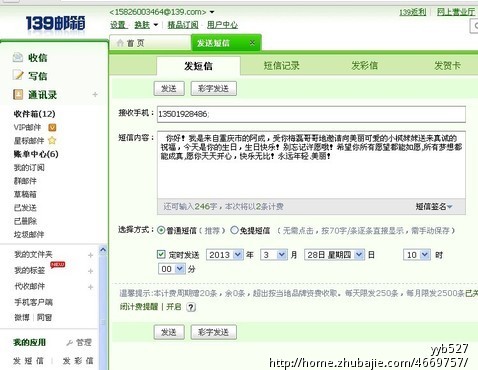Click the 发 彩 信 shortcut under 我的应用

click(x=78, y=361)
